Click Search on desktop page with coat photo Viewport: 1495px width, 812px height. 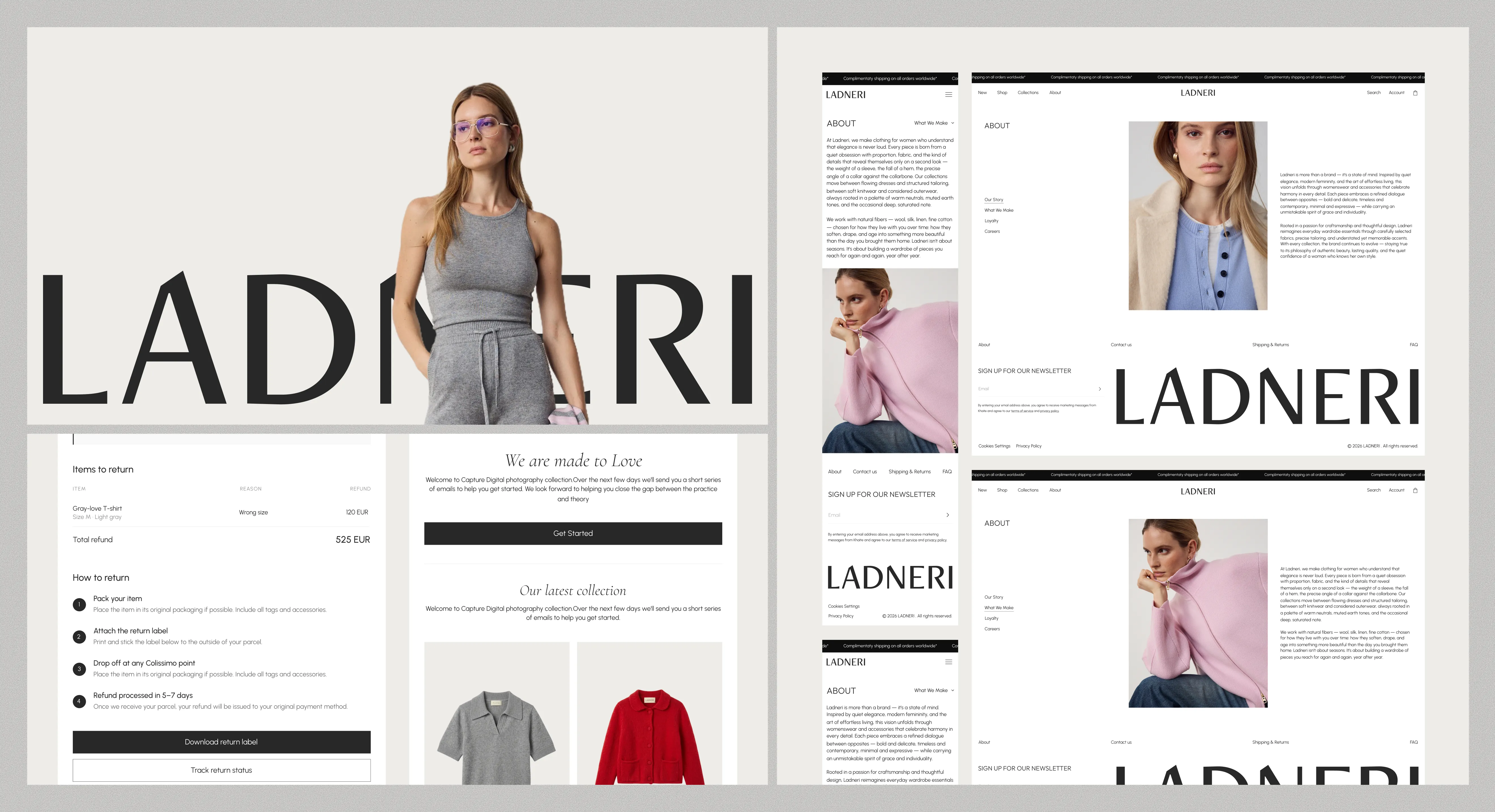(x=1373, y=93)
